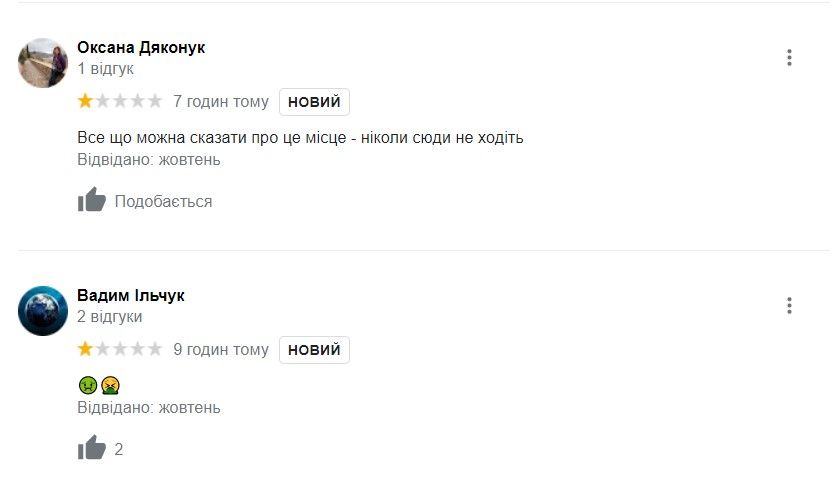Click the star rating on Вадим's review
The height and width of the screenshot is (494, 838).
(119, 349)
